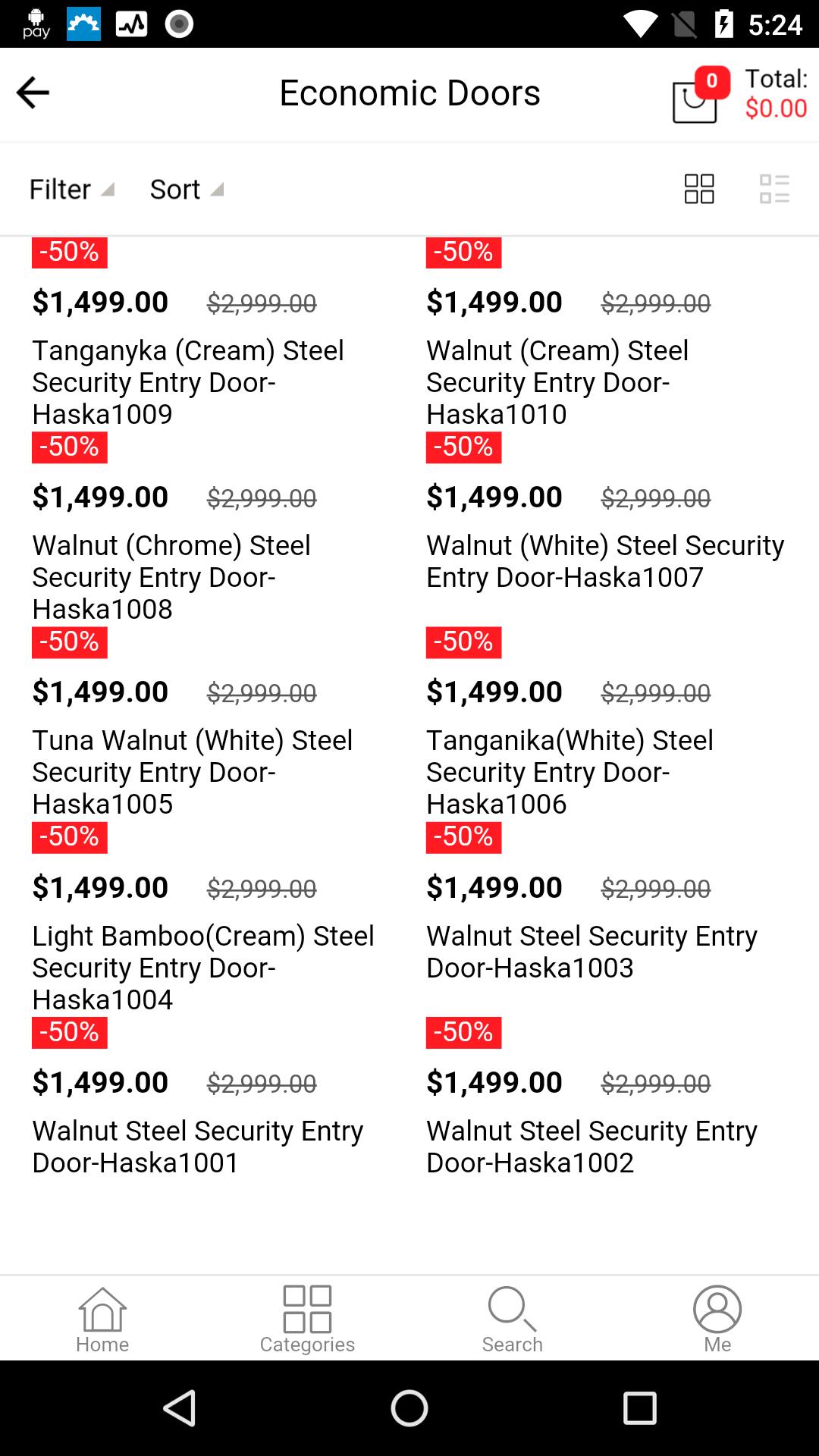The height and width of the screenshot is (1456, 819).
Task: Expand the Sort options
Action: pyautogui.click(x=186, y=188)
